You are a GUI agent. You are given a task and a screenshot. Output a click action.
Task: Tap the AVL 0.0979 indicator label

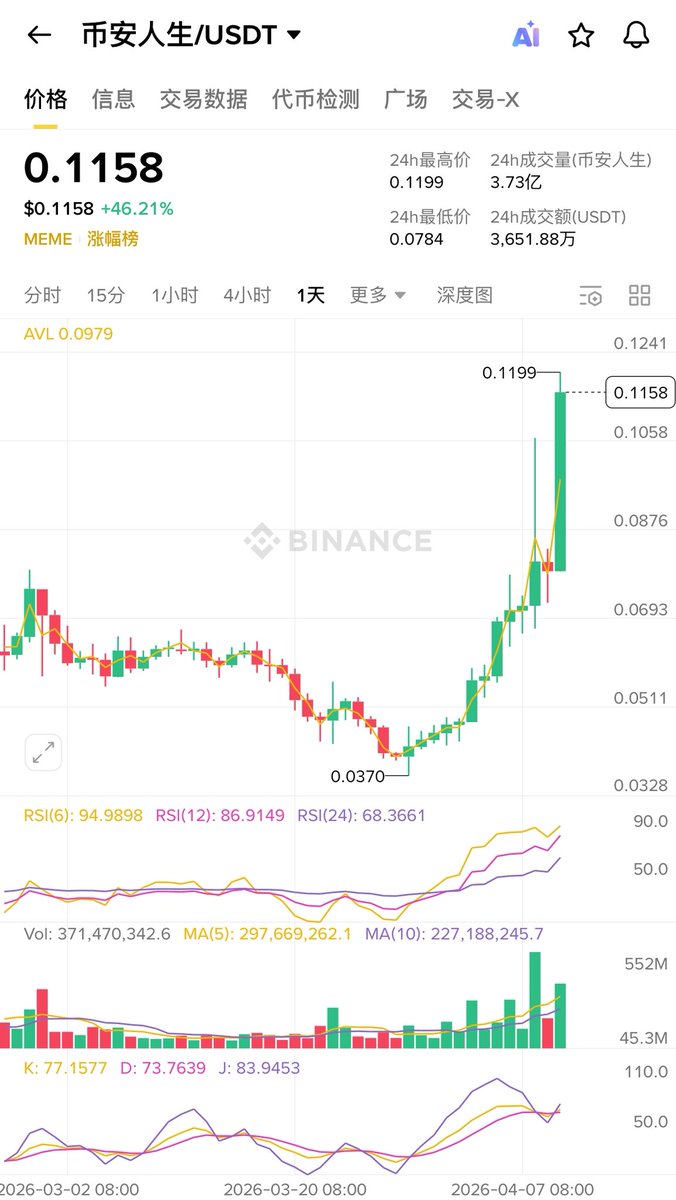click(x=68, y=333)
